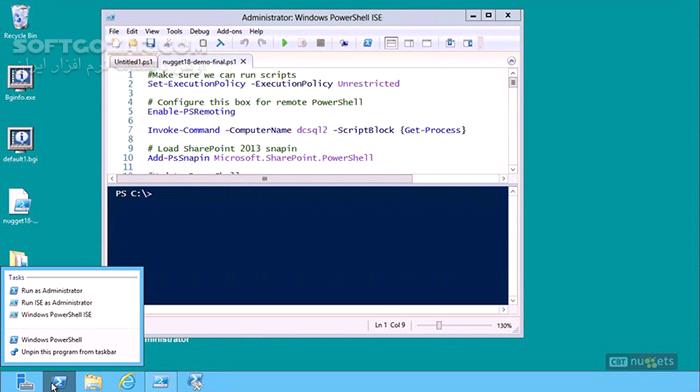700x392 pixels.
Task: Click the Ln 1 Col 9 status text
Action: (390, 325)
